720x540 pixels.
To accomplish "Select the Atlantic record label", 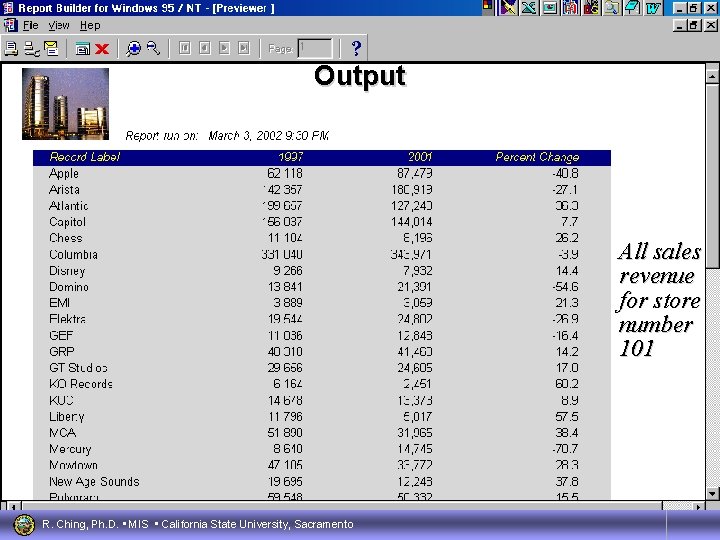I will (x=68, y=206).
